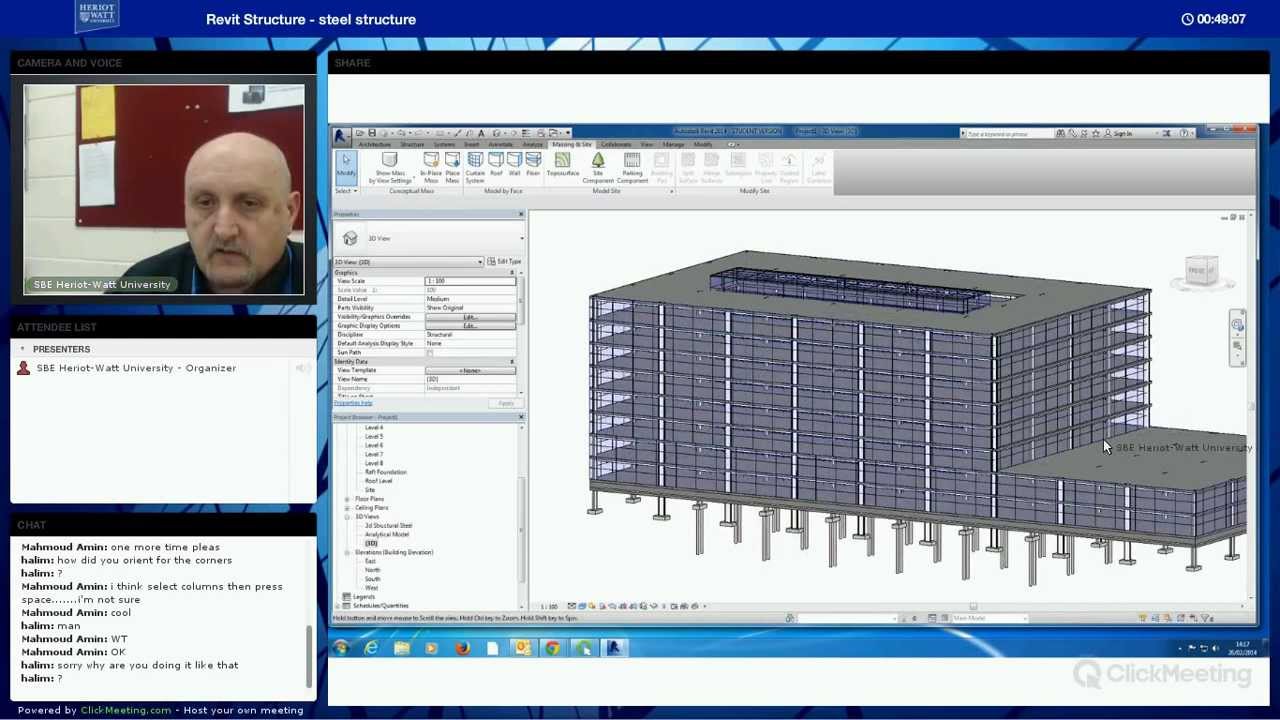Pick the Site Component tree icon
Viewport: 1280px width, 720px height.
[x=598, y=161]
